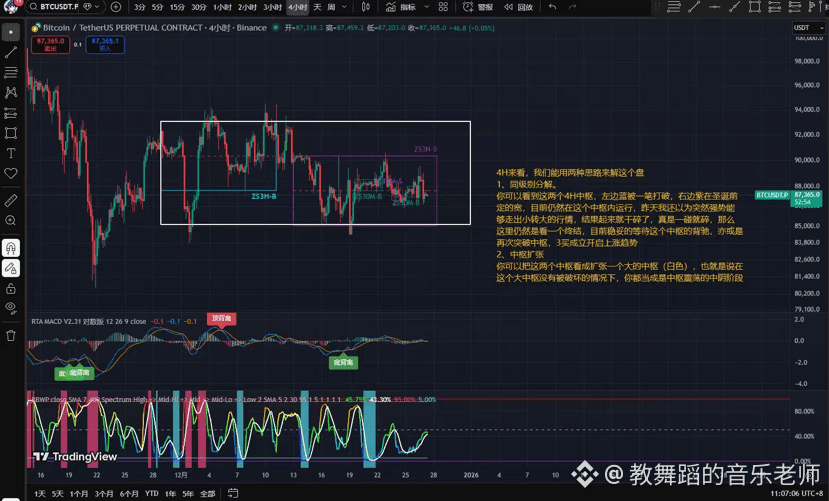
Task: Click the add symbol plus icon
Action: (116, 7)
